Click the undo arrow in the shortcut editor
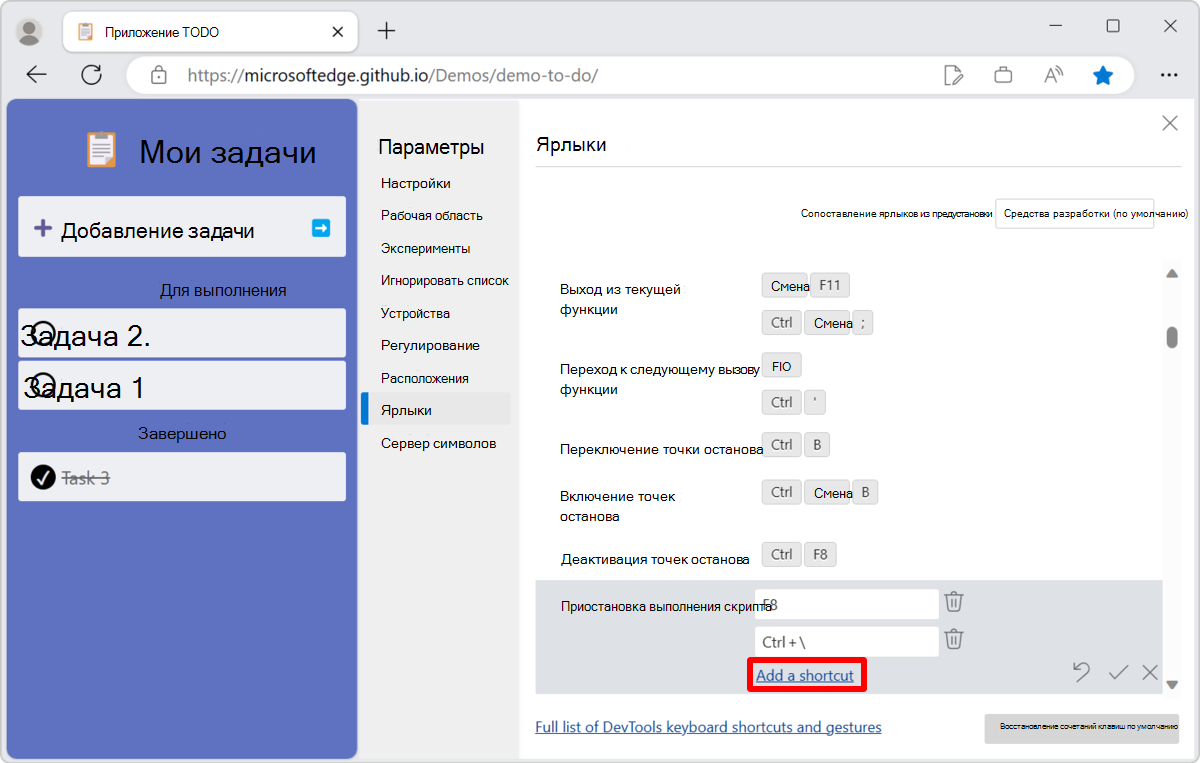This screenshot has height=763, width=1200. pos(1081,673)
